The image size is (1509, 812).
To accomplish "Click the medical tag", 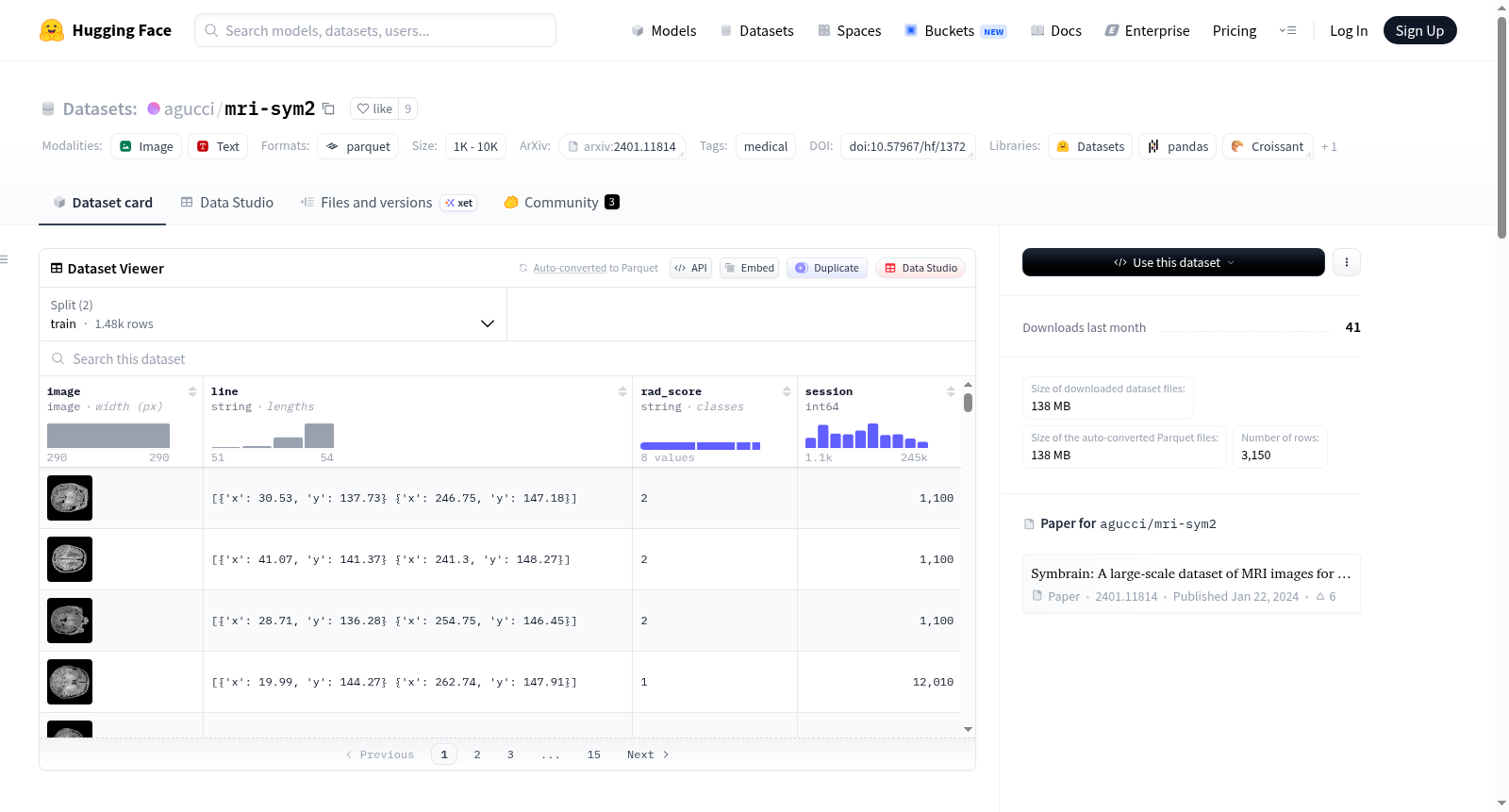I will (x=766, y=146).
